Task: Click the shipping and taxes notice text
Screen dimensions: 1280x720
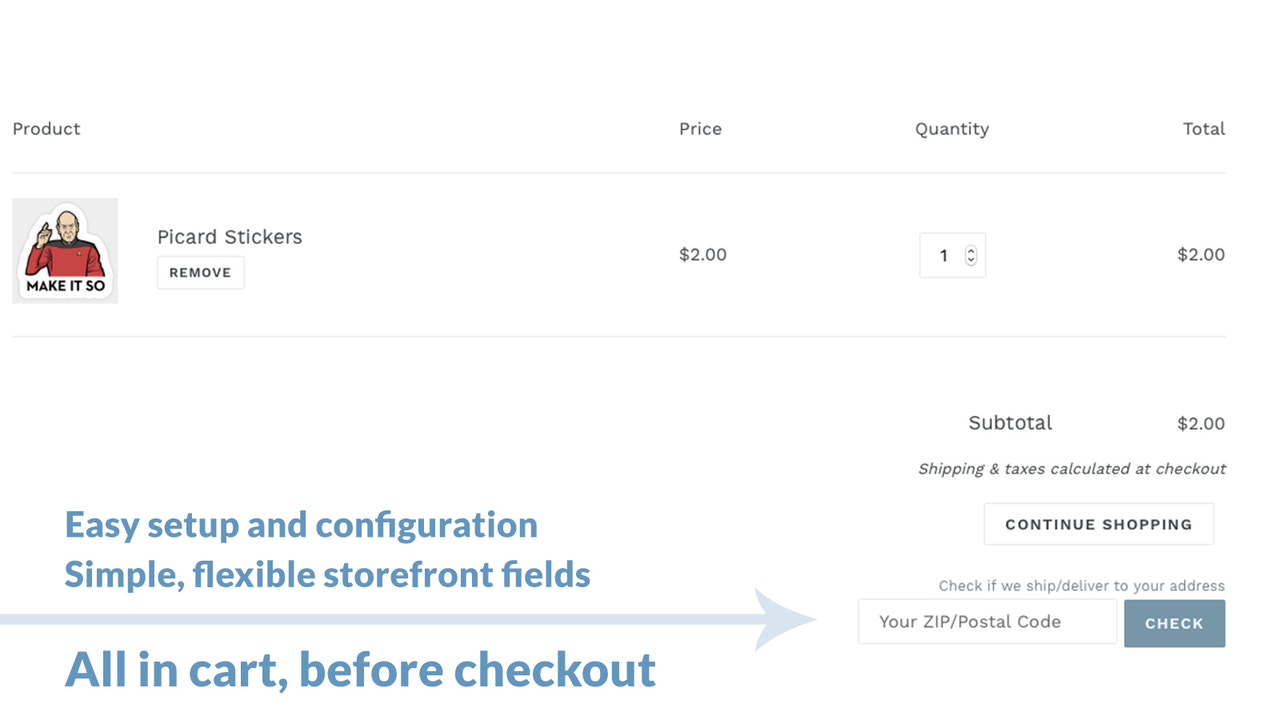Action: pos(1072,468)
